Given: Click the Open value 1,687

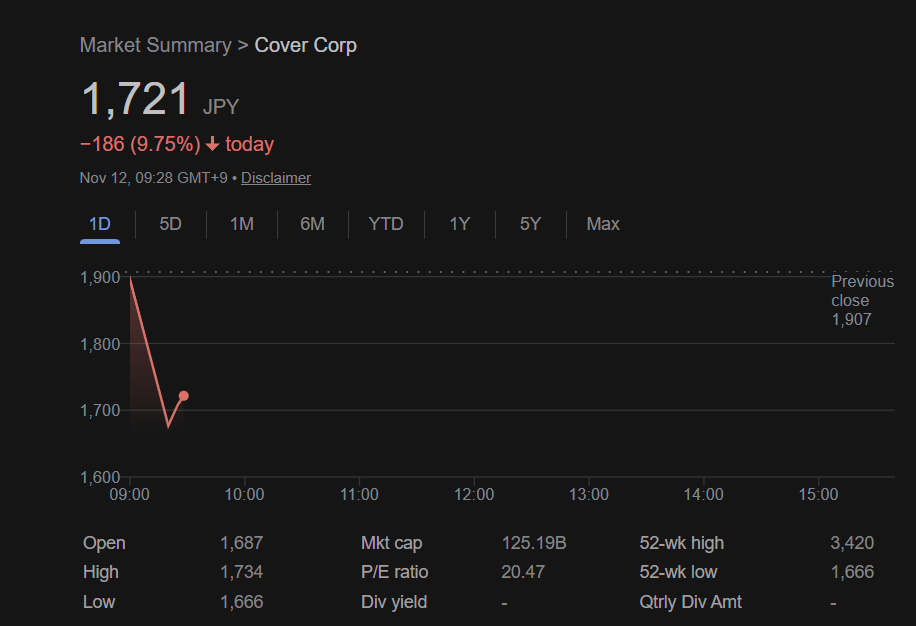Looking at the screenshot, I should 241,543.
